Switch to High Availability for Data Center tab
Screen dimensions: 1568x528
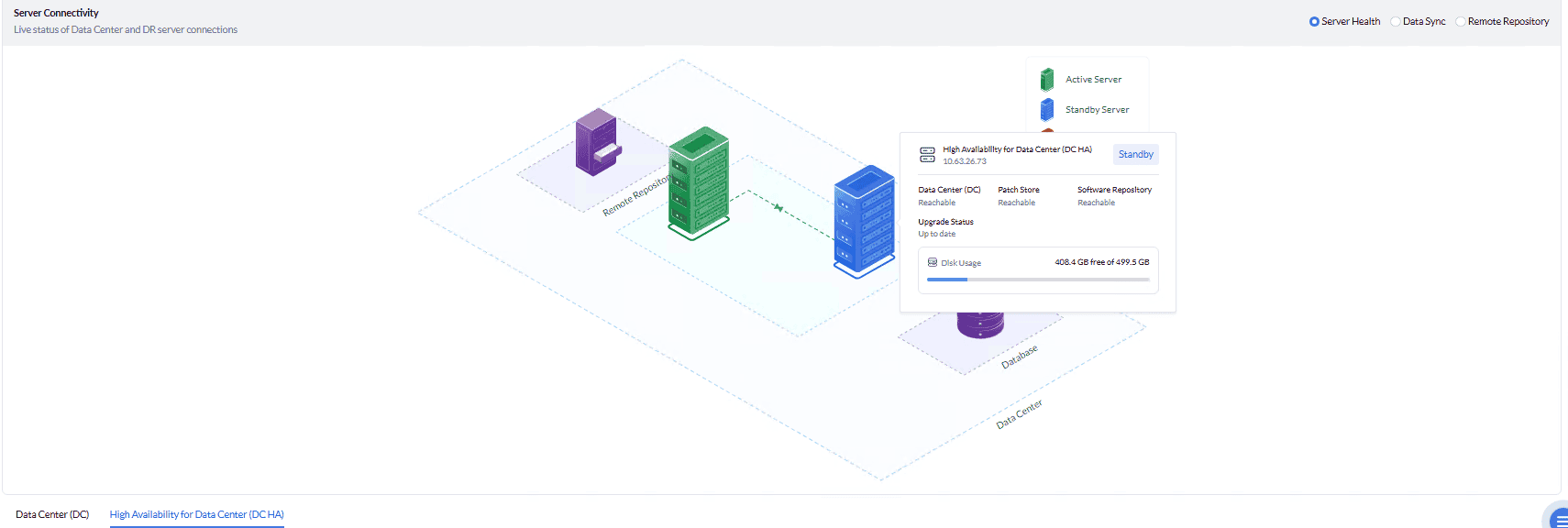click(197, 514)
